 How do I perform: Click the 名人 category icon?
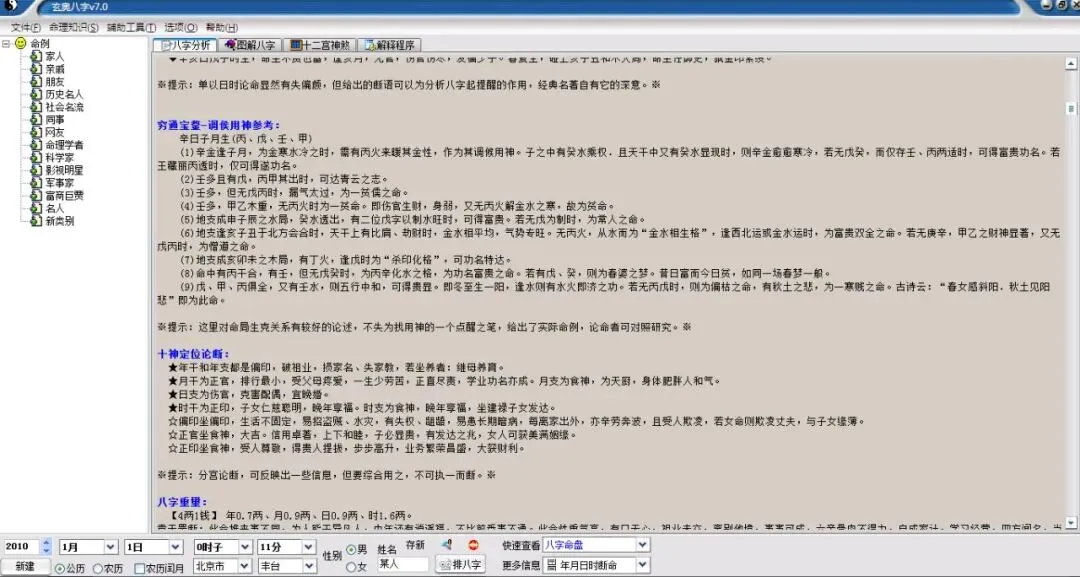36,208
